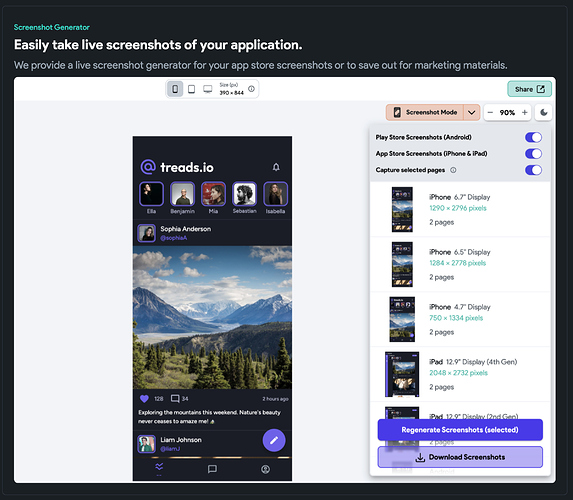The image size is (573, 500).
Task: Toggle dark mode moon icon
Action: coord(543,112)
